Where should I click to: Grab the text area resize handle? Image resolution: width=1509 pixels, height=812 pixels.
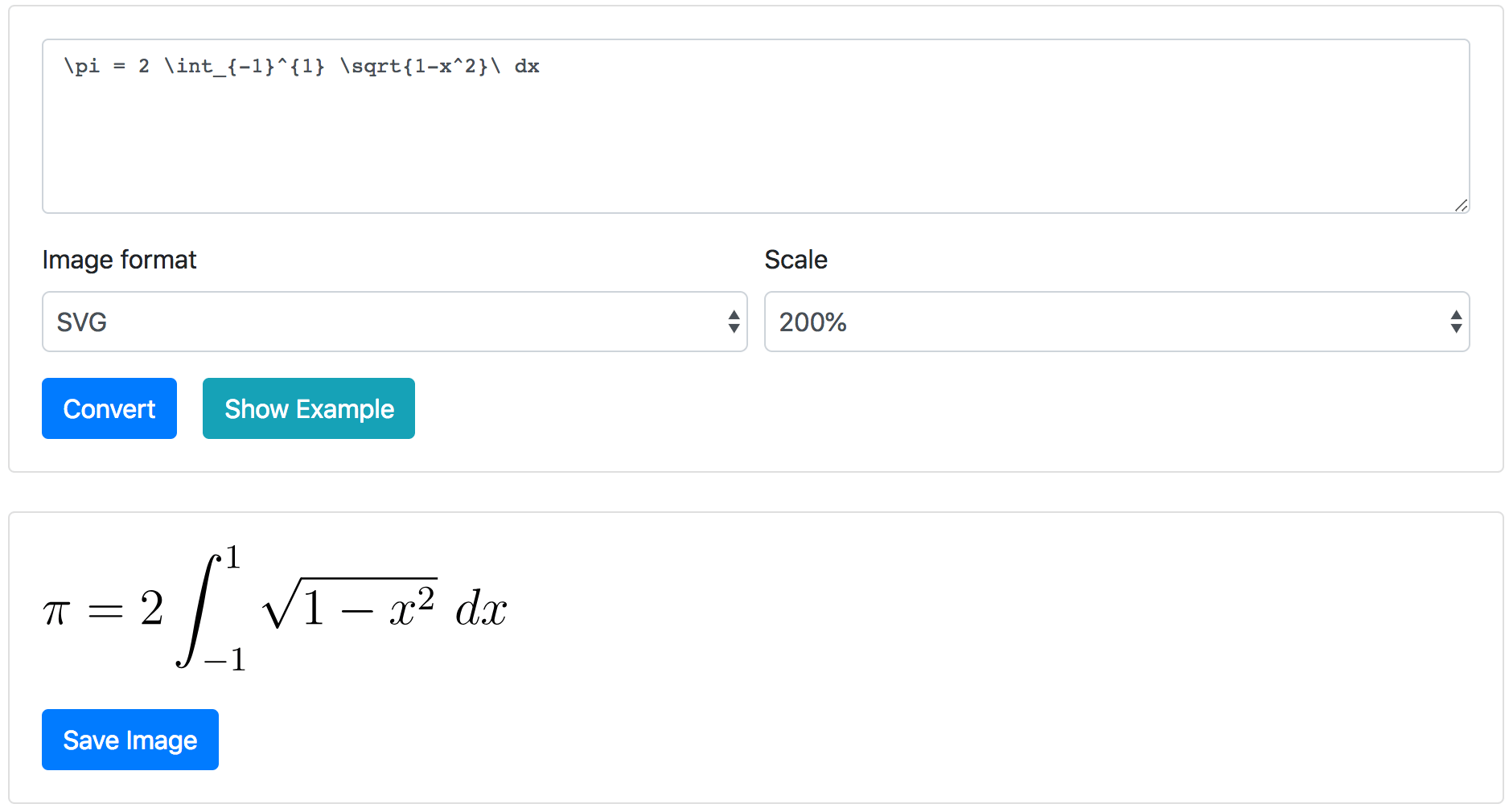click(x=1461, y=205)
